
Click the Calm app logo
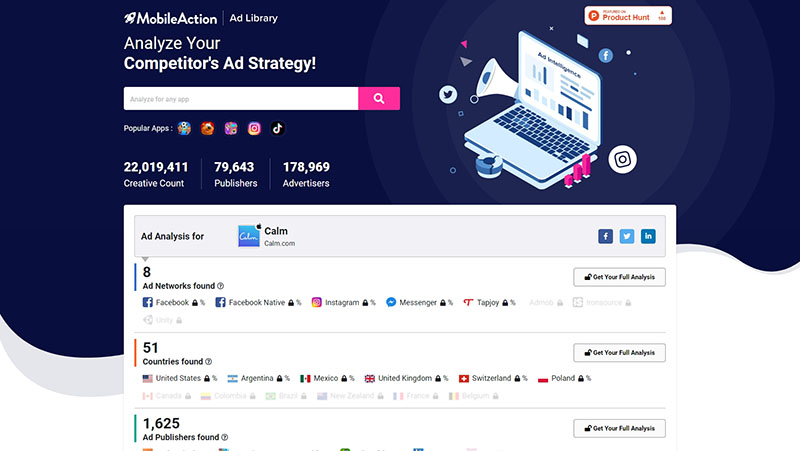pyautogui.click(x=248, y=236)
